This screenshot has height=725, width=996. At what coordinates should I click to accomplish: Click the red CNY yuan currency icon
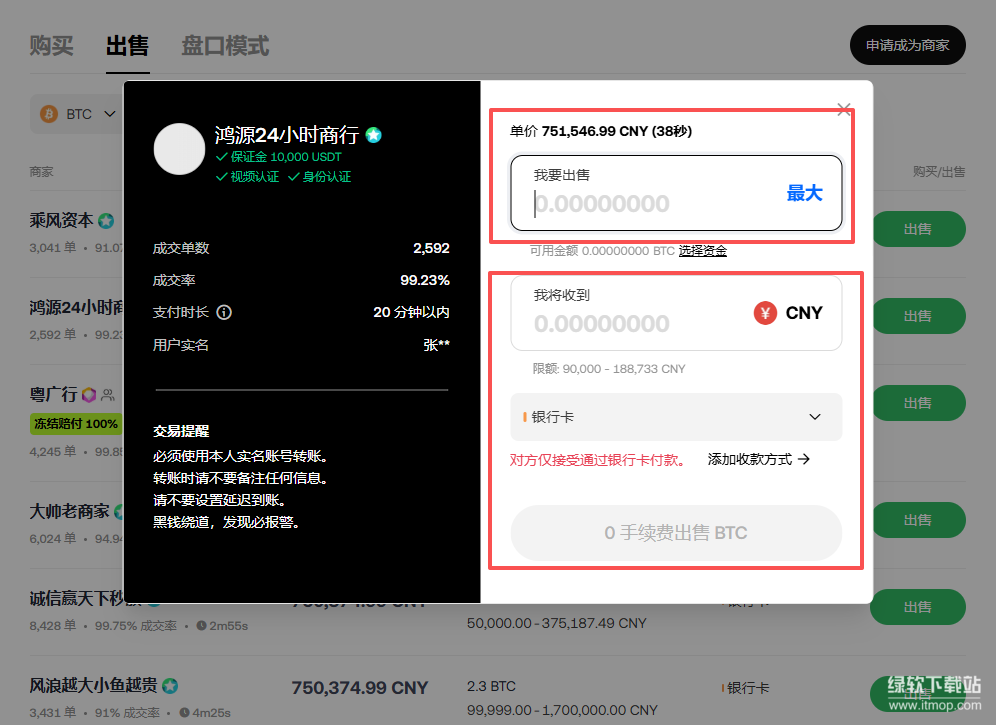tap(765, 313)
